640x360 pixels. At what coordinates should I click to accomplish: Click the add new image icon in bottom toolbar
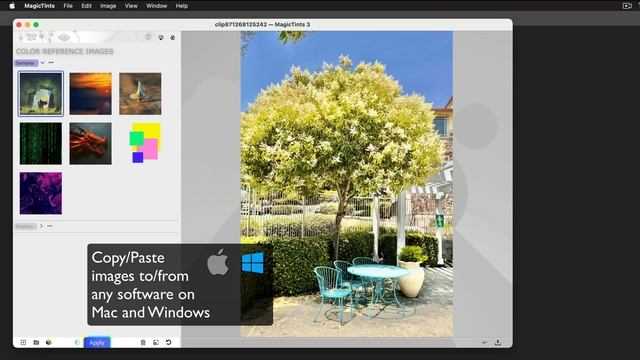23,342
